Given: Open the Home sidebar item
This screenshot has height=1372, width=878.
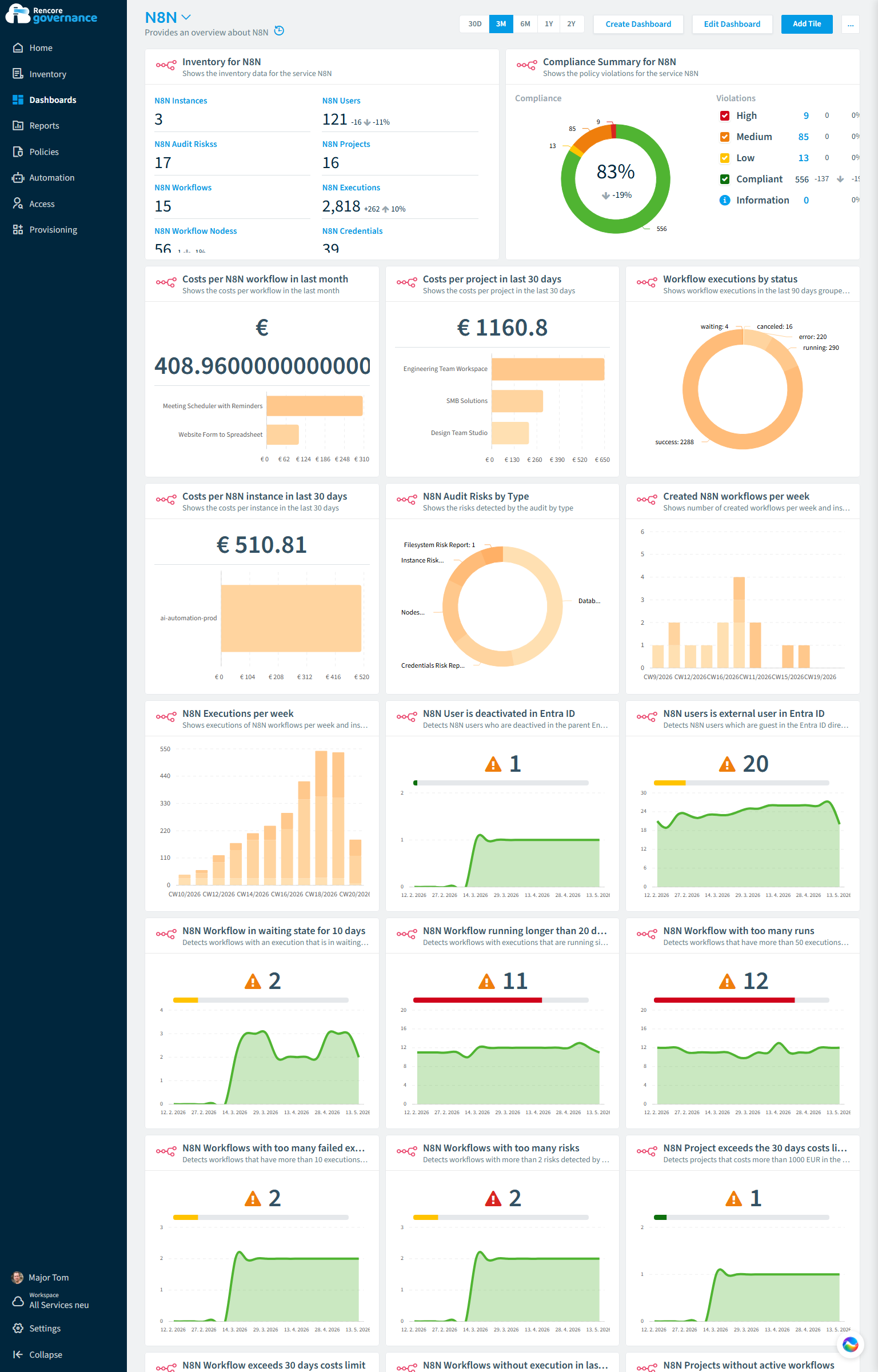Looking at the screenshot, I should point(41,48).
